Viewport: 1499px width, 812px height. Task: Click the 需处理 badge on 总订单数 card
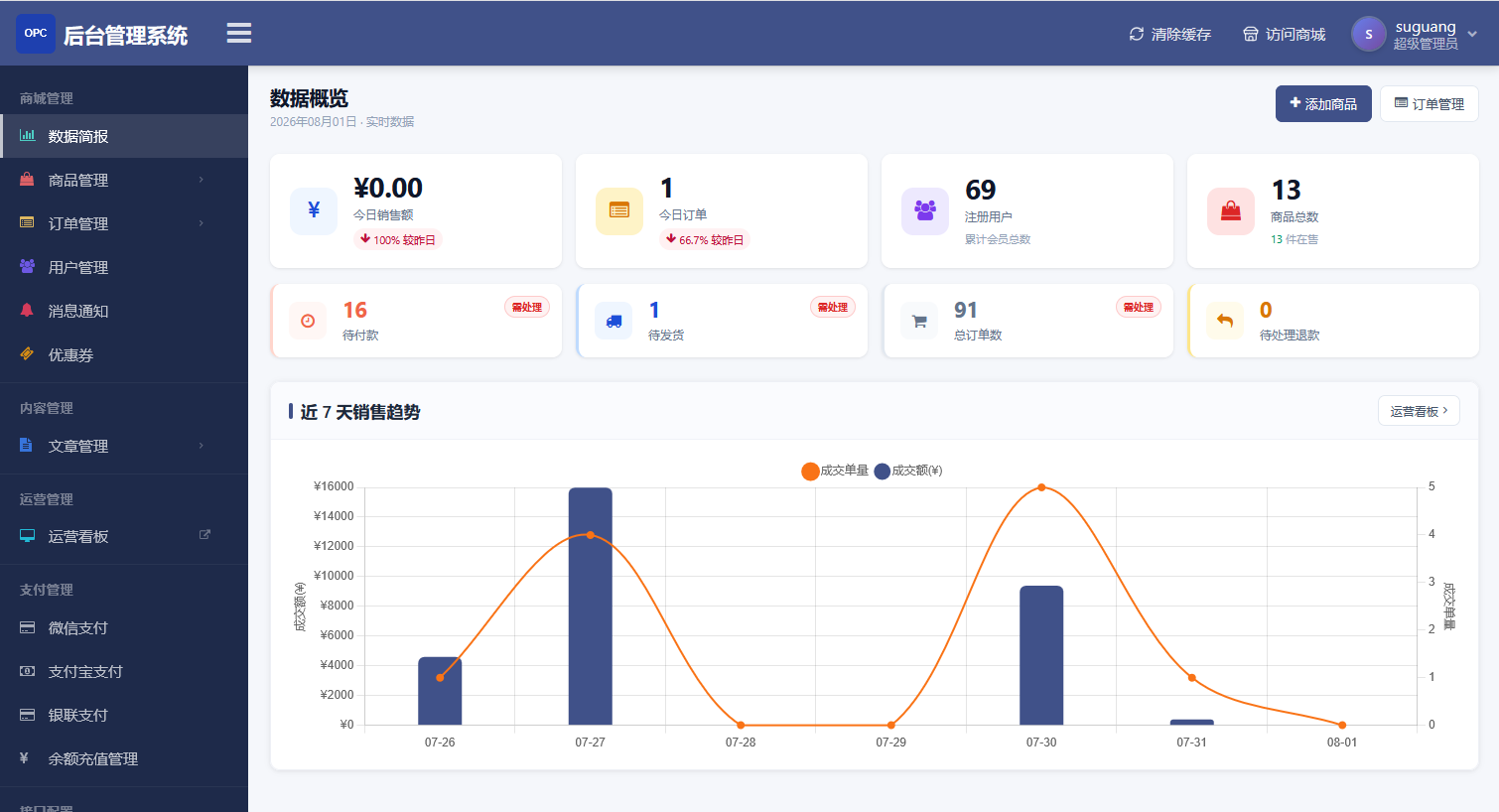pyautogui.click(x=1139, y=307)
